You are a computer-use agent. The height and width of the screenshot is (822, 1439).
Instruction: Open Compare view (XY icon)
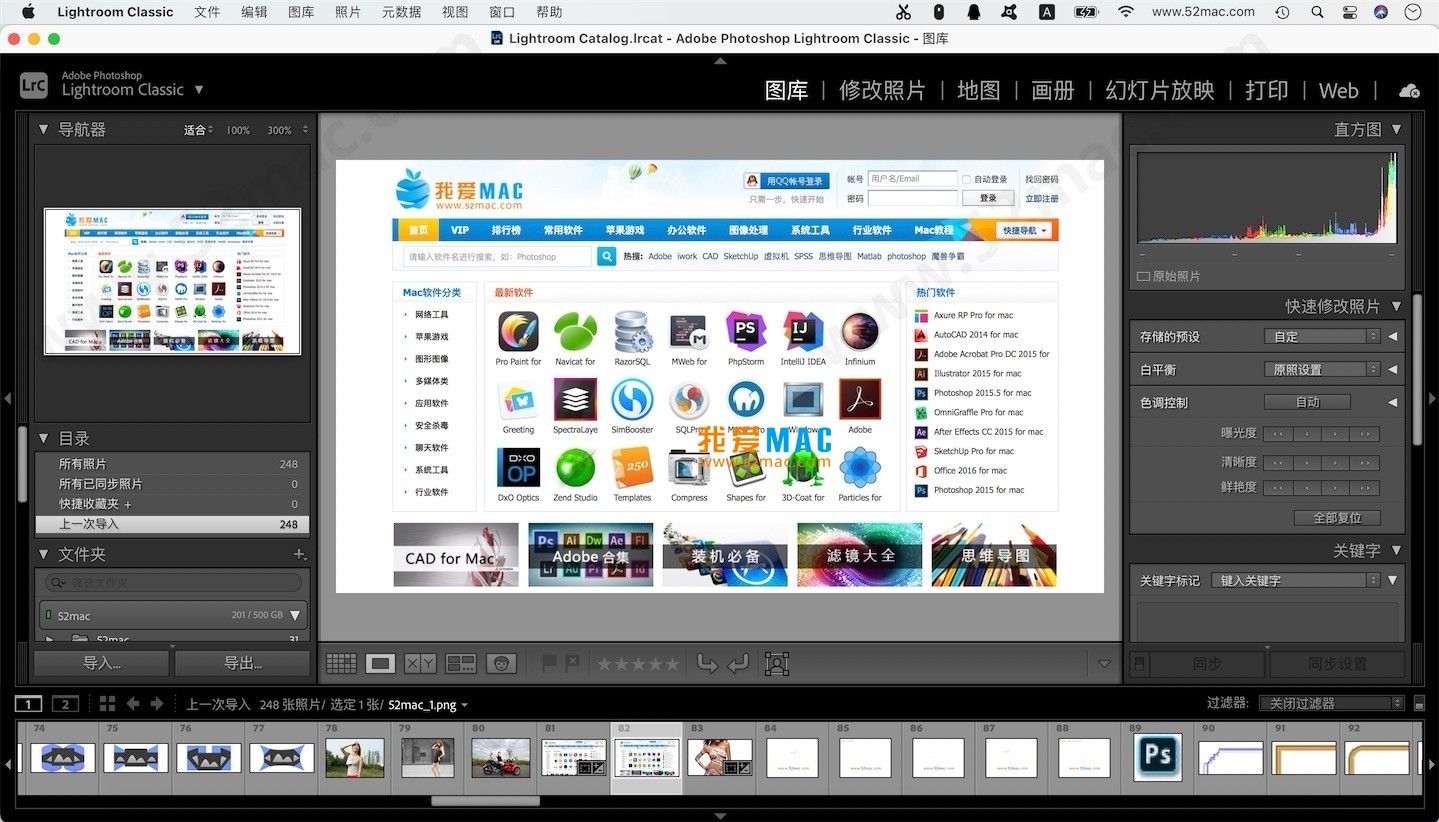(420, 663)
